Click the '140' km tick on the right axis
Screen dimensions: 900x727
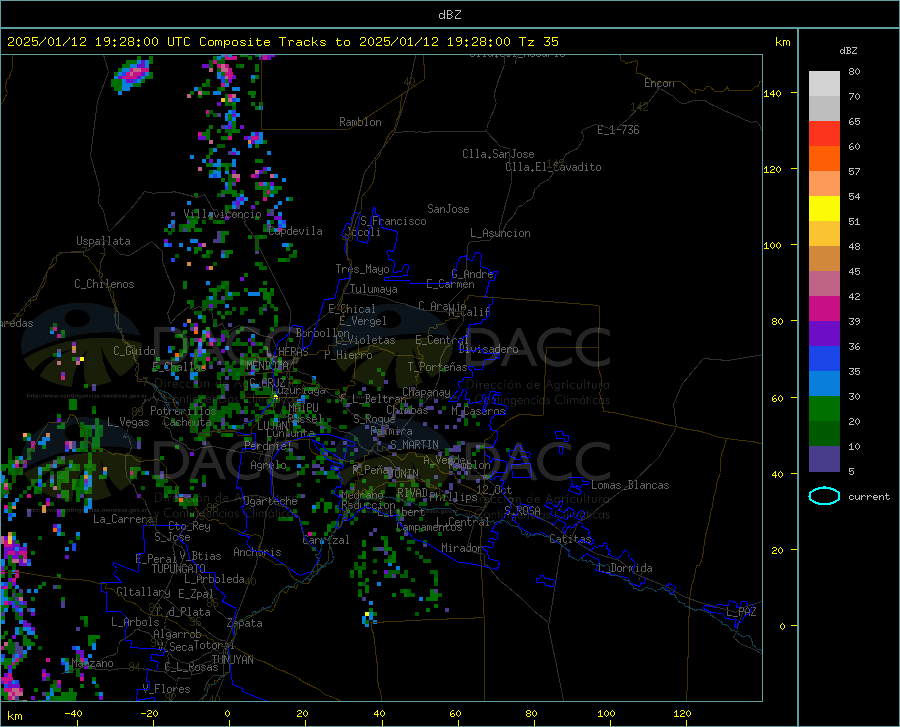pos(772,93)
